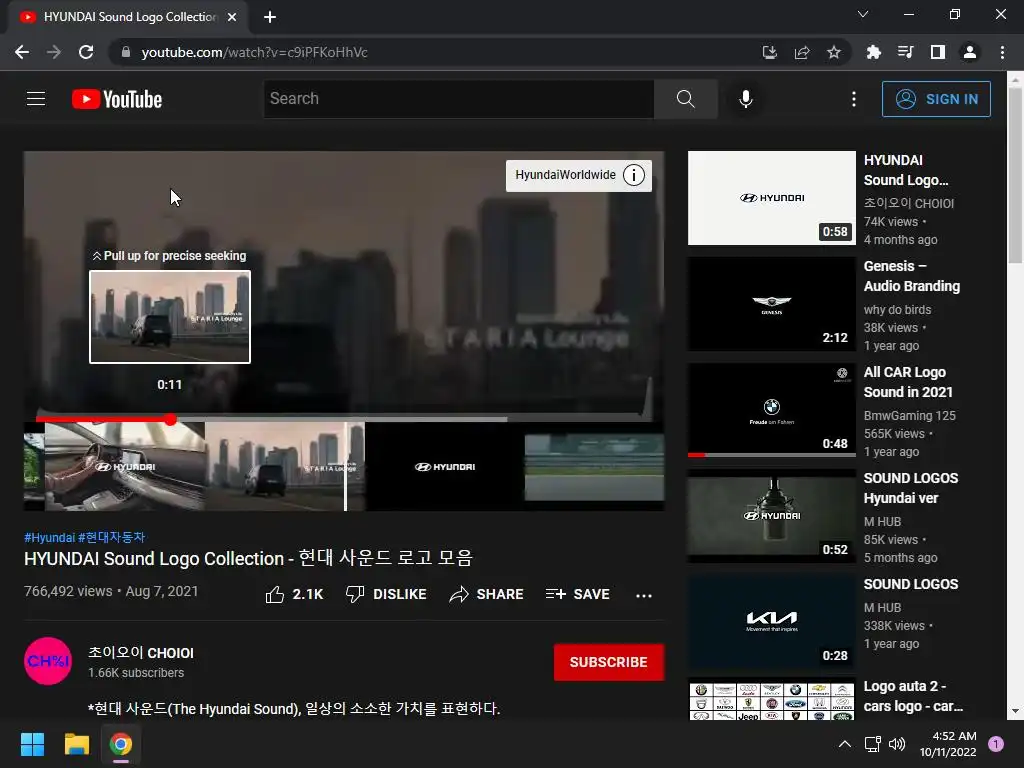View site info via lock icon

pyautogui.click(x=126, y=52)
